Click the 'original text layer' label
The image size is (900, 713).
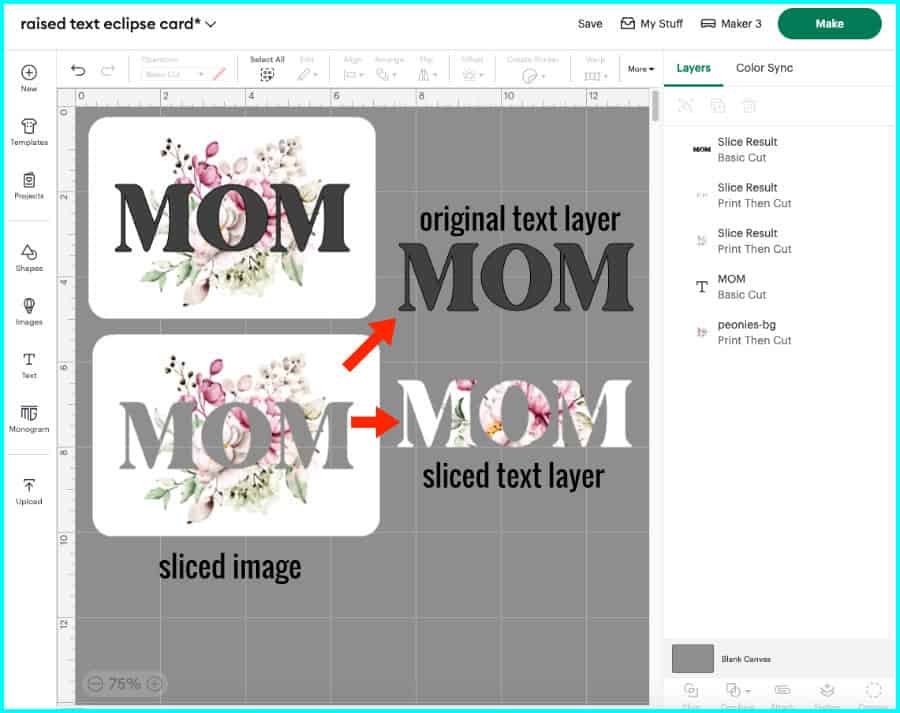click(520, 219)
